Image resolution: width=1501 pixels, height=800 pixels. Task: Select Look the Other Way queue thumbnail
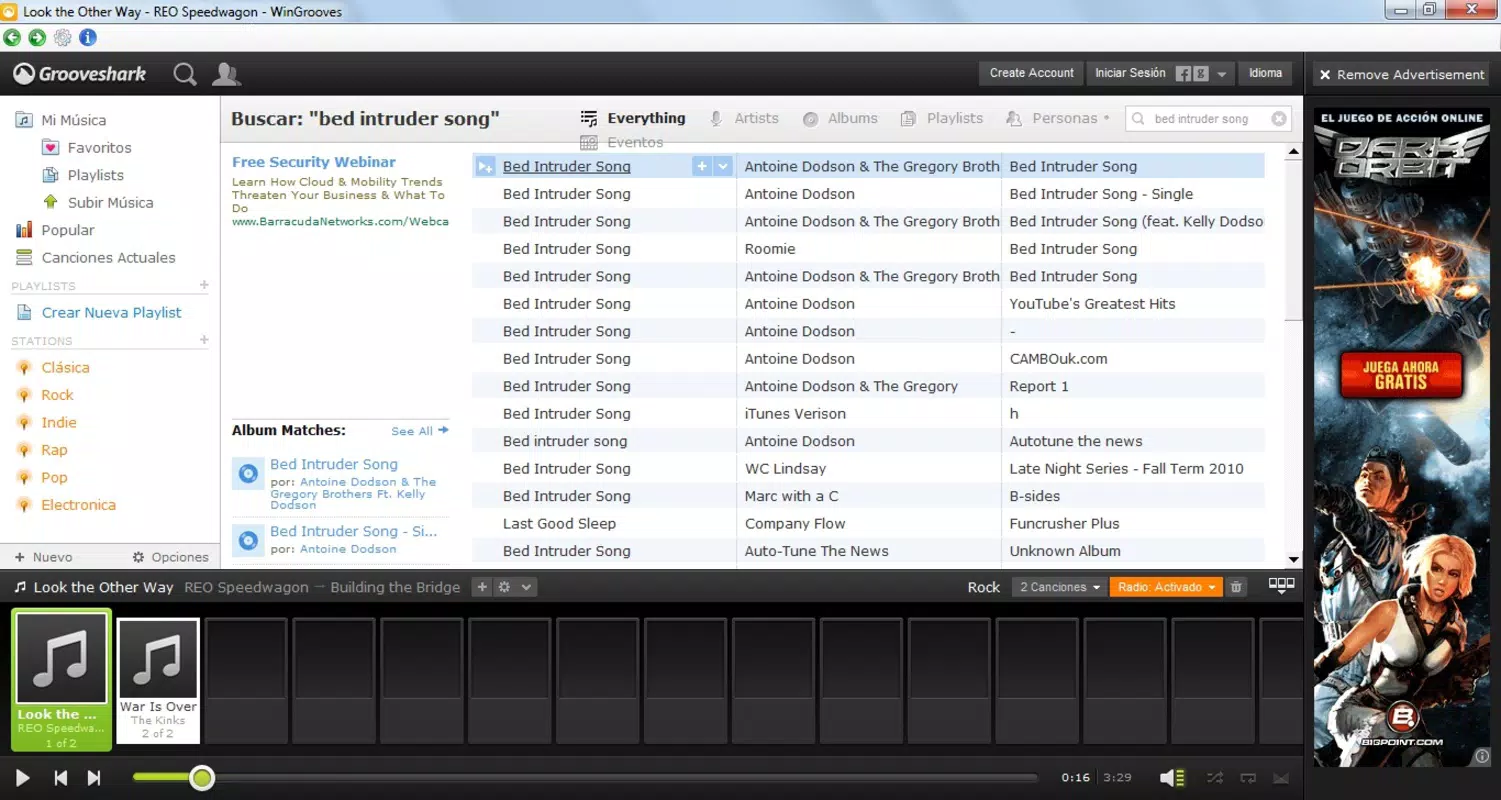click(x=62, y=680)
